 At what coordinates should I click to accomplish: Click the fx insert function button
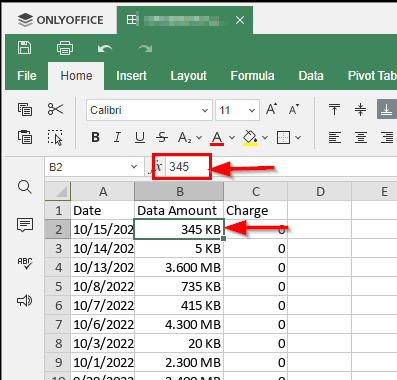tap(156, 166)
